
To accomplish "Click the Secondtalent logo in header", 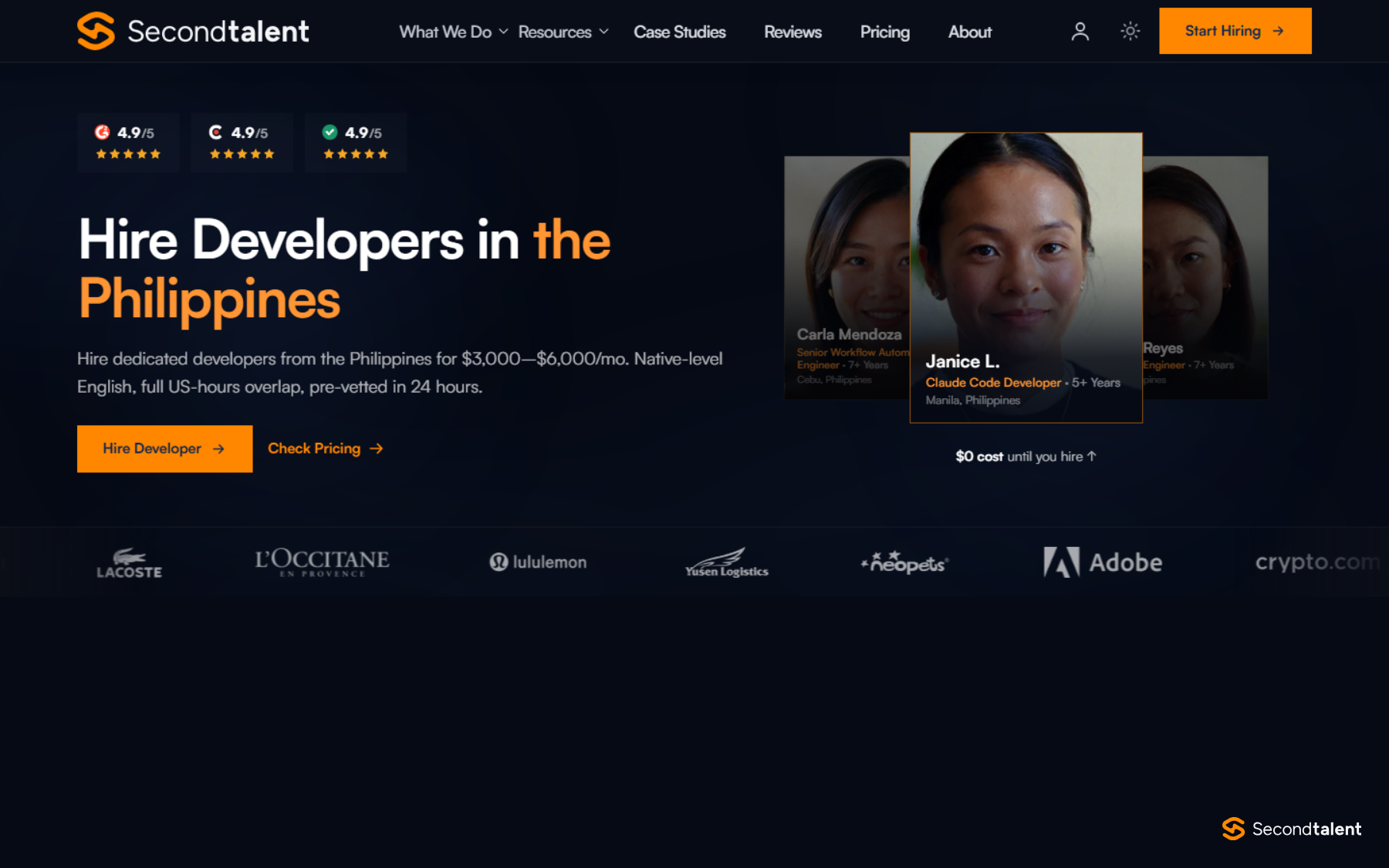I will point(193,31).
